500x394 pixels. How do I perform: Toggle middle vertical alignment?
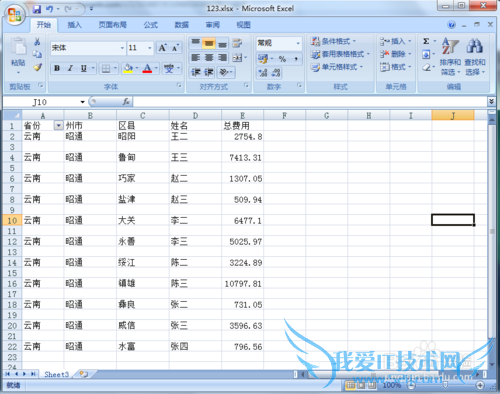(x=209, y=43)
